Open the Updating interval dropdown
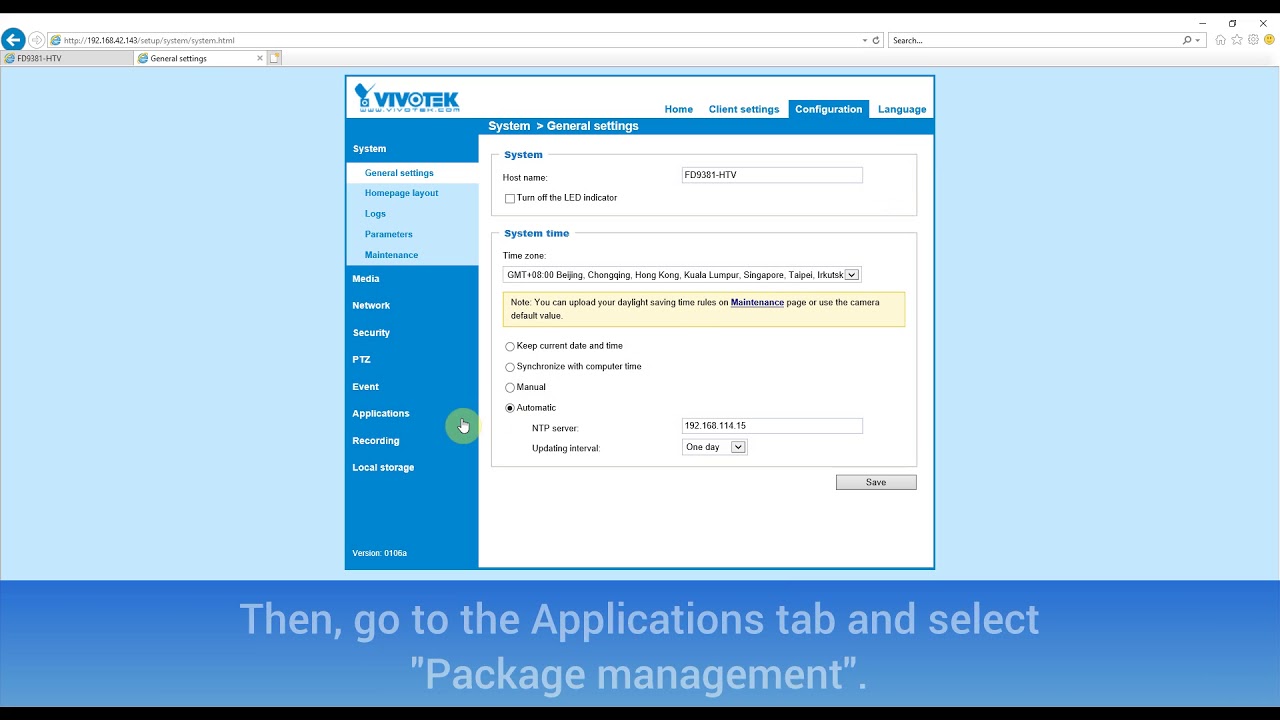Viewport: 1280px width, 720px height. (x=715, y=448)
